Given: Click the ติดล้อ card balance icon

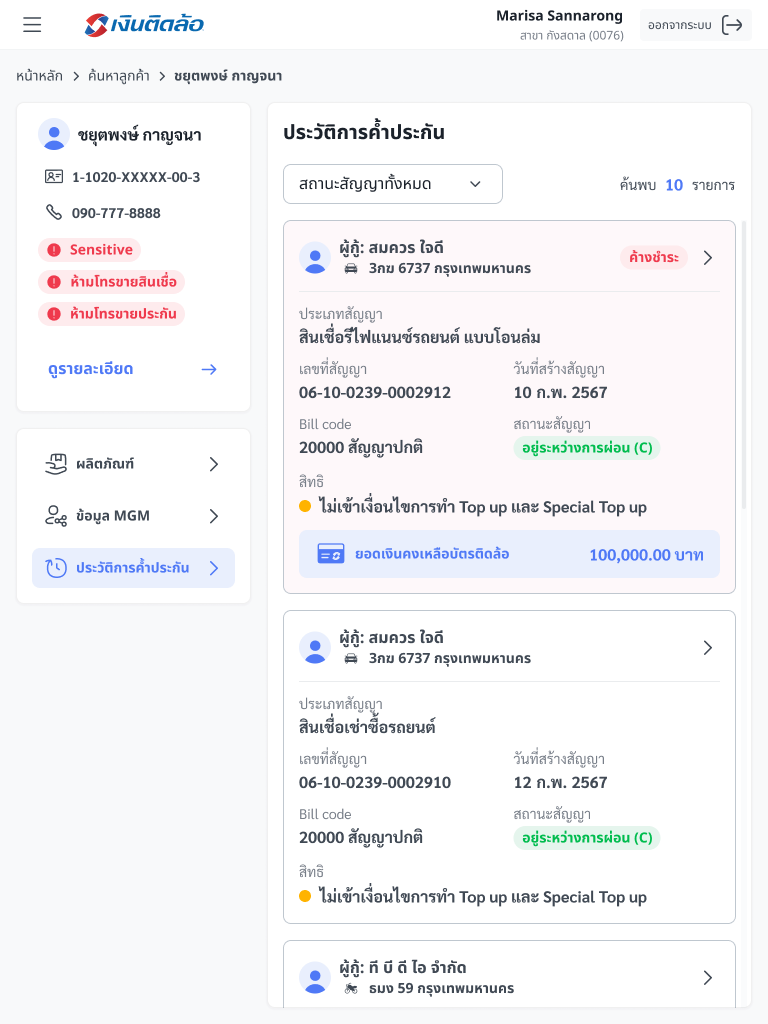Looking at the screenshot, I should (x=330, y=554).
